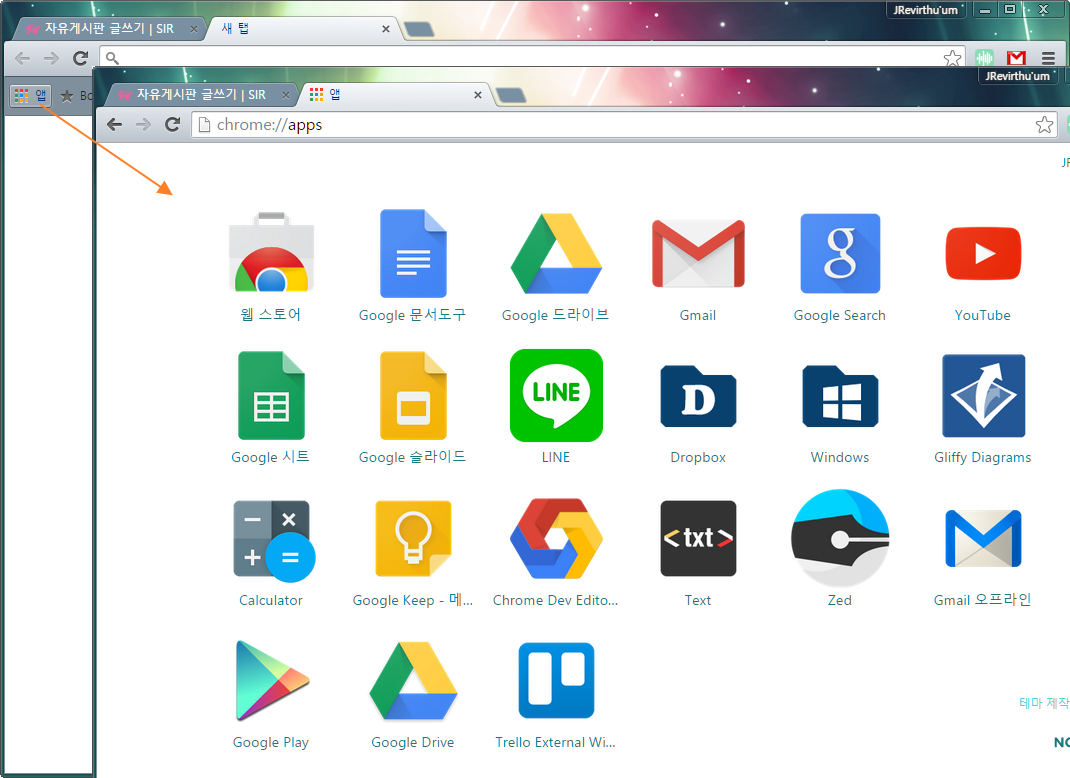The width and height of the screenshot is (1070, 778).
Task: Open Trello External Window app
Action: pos(555,680)
